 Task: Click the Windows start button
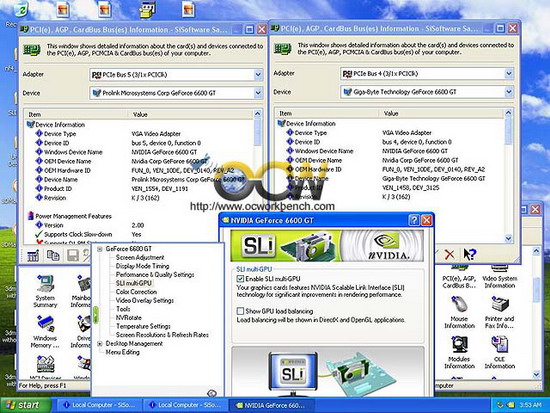coord(25,405)
